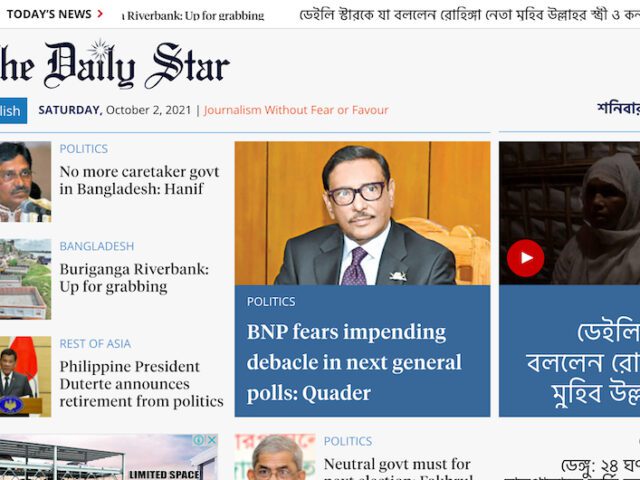This screenshot has height=480, width=640.
Task: Open the Bangladesh category label
Action: tap(97, 246)
